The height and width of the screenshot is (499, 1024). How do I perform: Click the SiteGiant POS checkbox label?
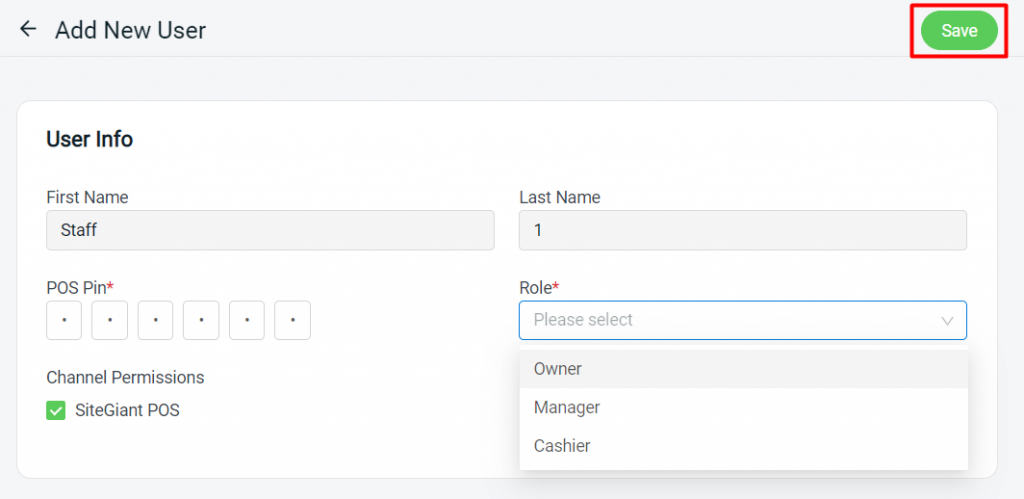coord(127,411)
